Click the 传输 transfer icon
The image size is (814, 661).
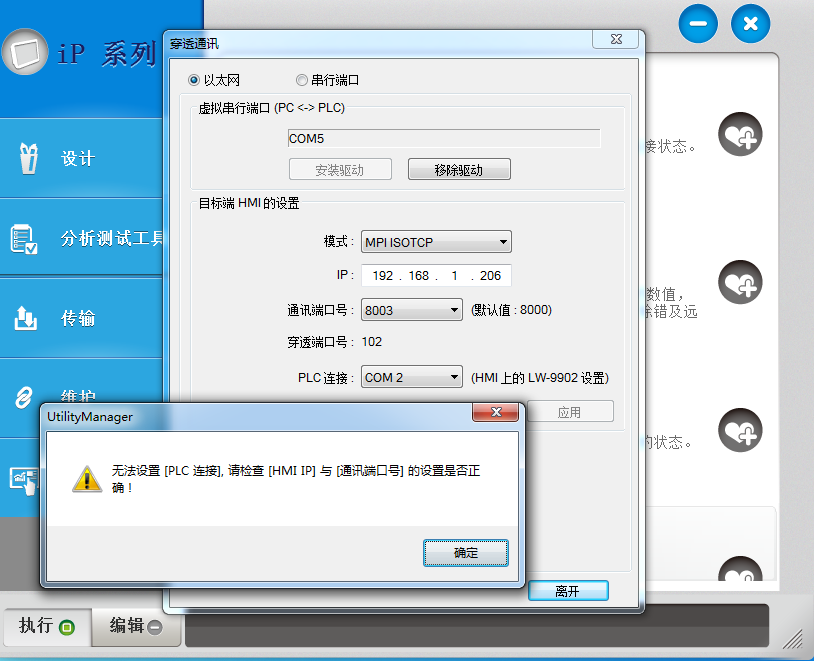tap(25, 319)
